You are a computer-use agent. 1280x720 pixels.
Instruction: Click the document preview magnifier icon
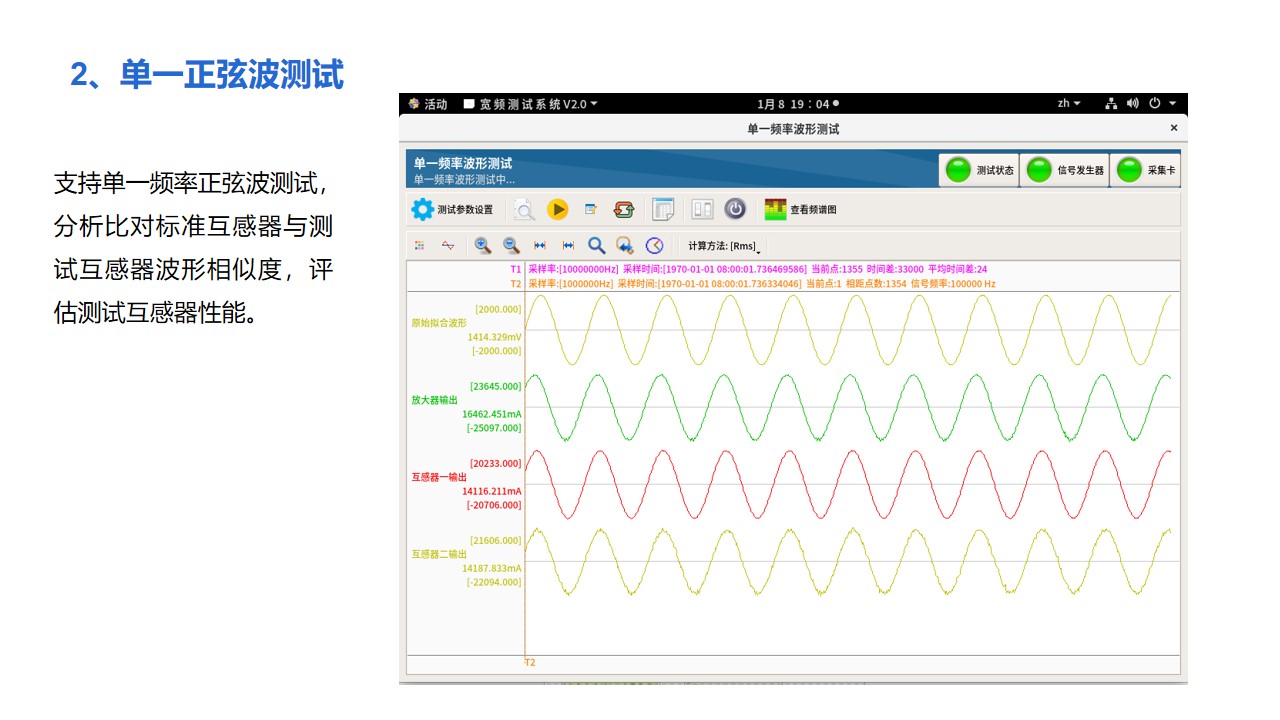click(x=524, y=209)
